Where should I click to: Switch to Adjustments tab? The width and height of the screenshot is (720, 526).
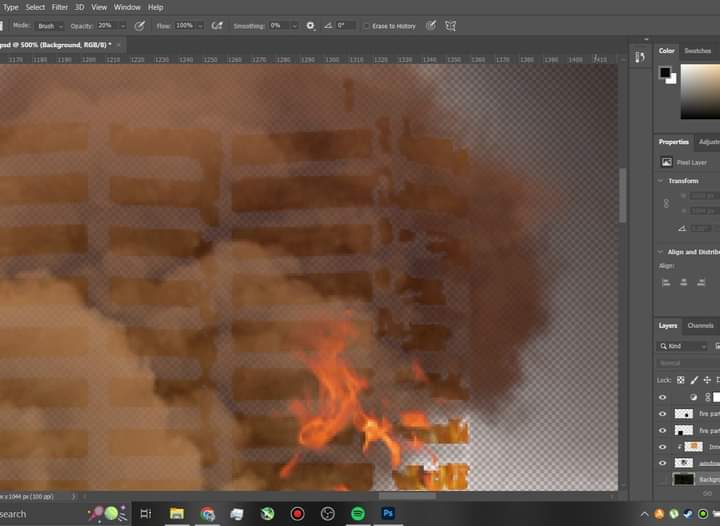[709, 142]
